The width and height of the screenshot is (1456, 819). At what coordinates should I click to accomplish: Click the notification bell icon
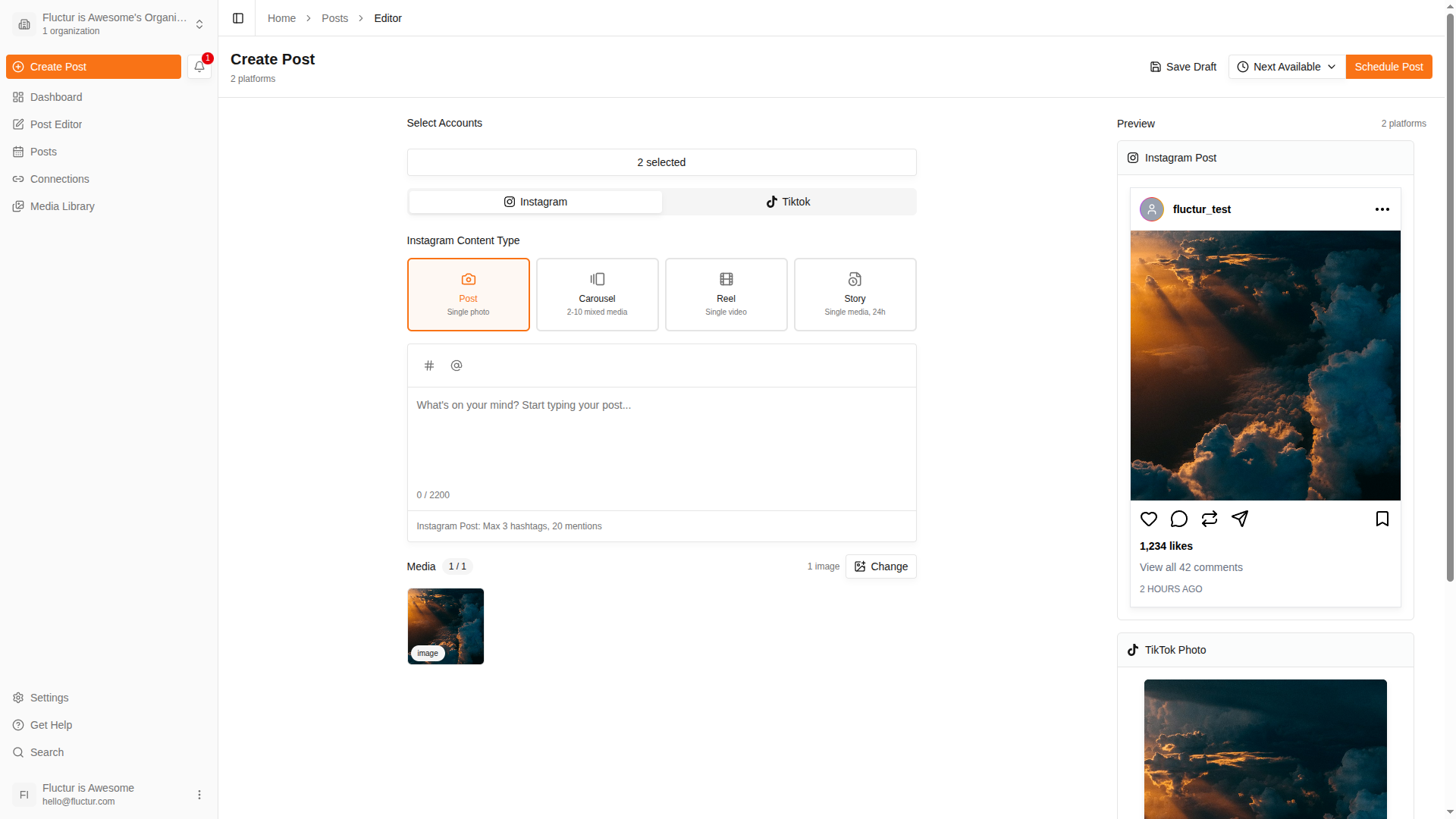199,67
